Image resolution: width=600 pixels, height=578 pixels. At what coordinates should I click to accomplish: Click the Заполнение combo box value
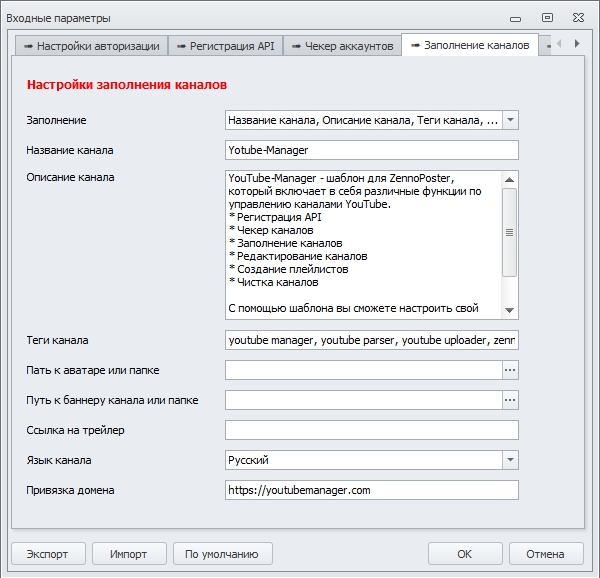click(x=364, y=120)
